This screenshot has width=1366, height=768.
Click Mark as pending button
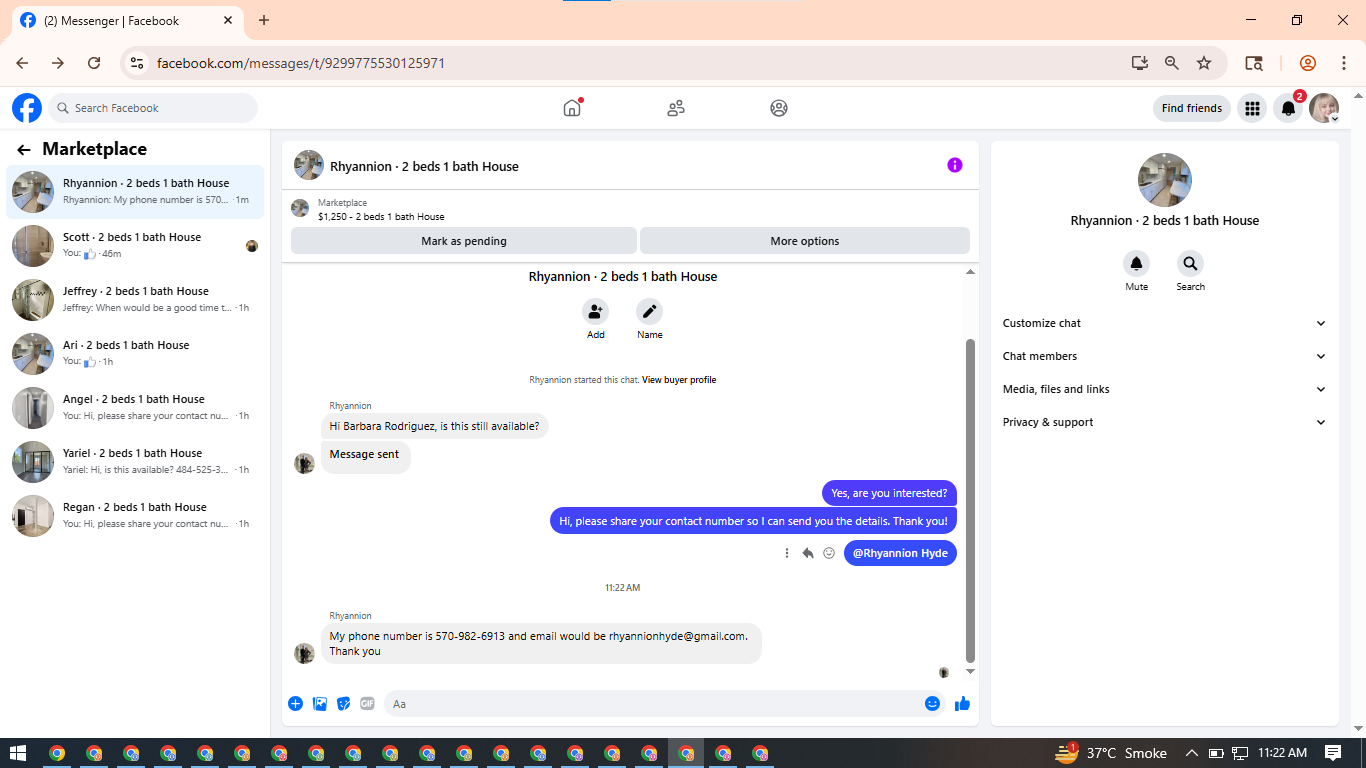pos(464,241)
